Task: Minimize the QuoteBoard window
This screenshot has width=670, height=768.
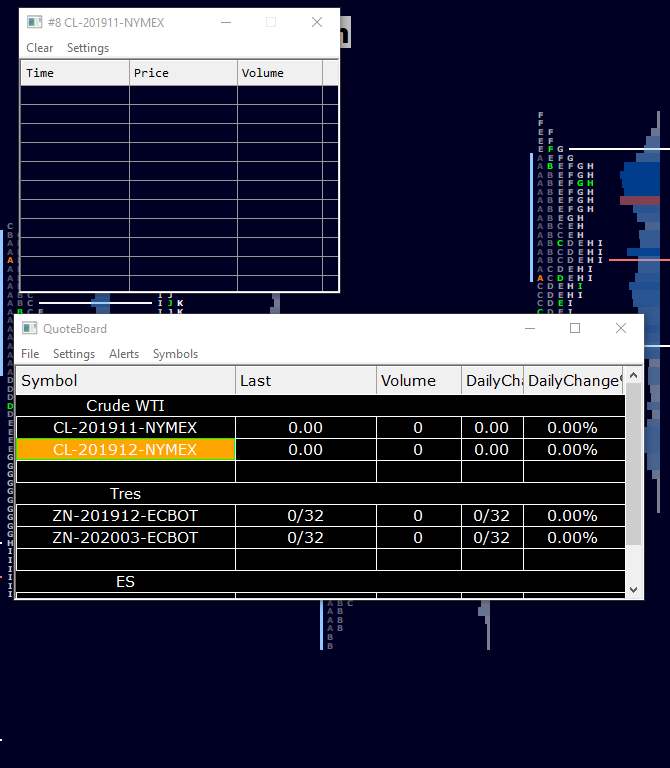Action: (530, 328)
